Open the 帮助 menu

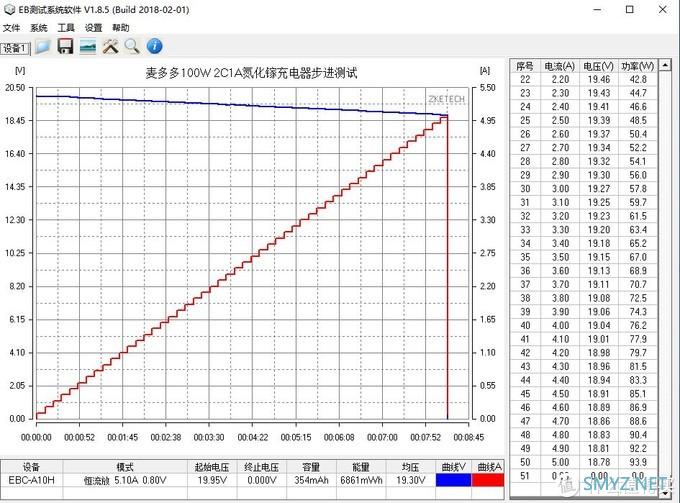point(121,28)
